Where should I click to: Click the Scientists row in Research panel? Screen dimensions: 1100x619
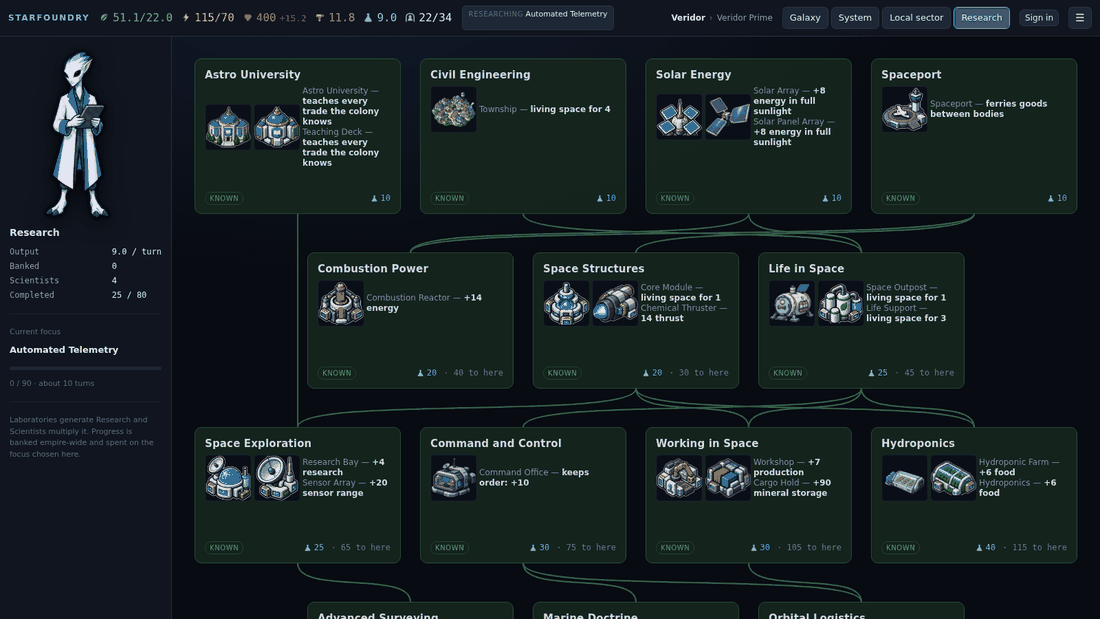(86, 280)
